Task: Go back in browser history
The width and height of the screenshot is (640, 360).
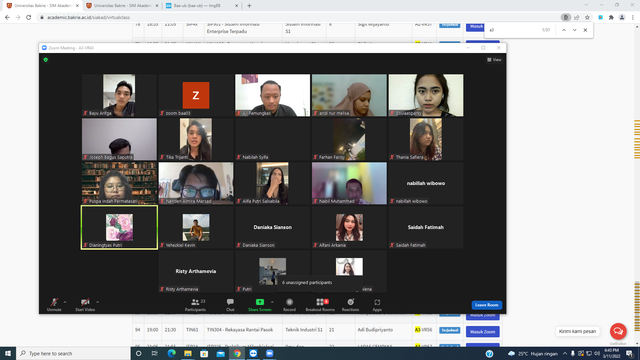Action: coord(7,18)
